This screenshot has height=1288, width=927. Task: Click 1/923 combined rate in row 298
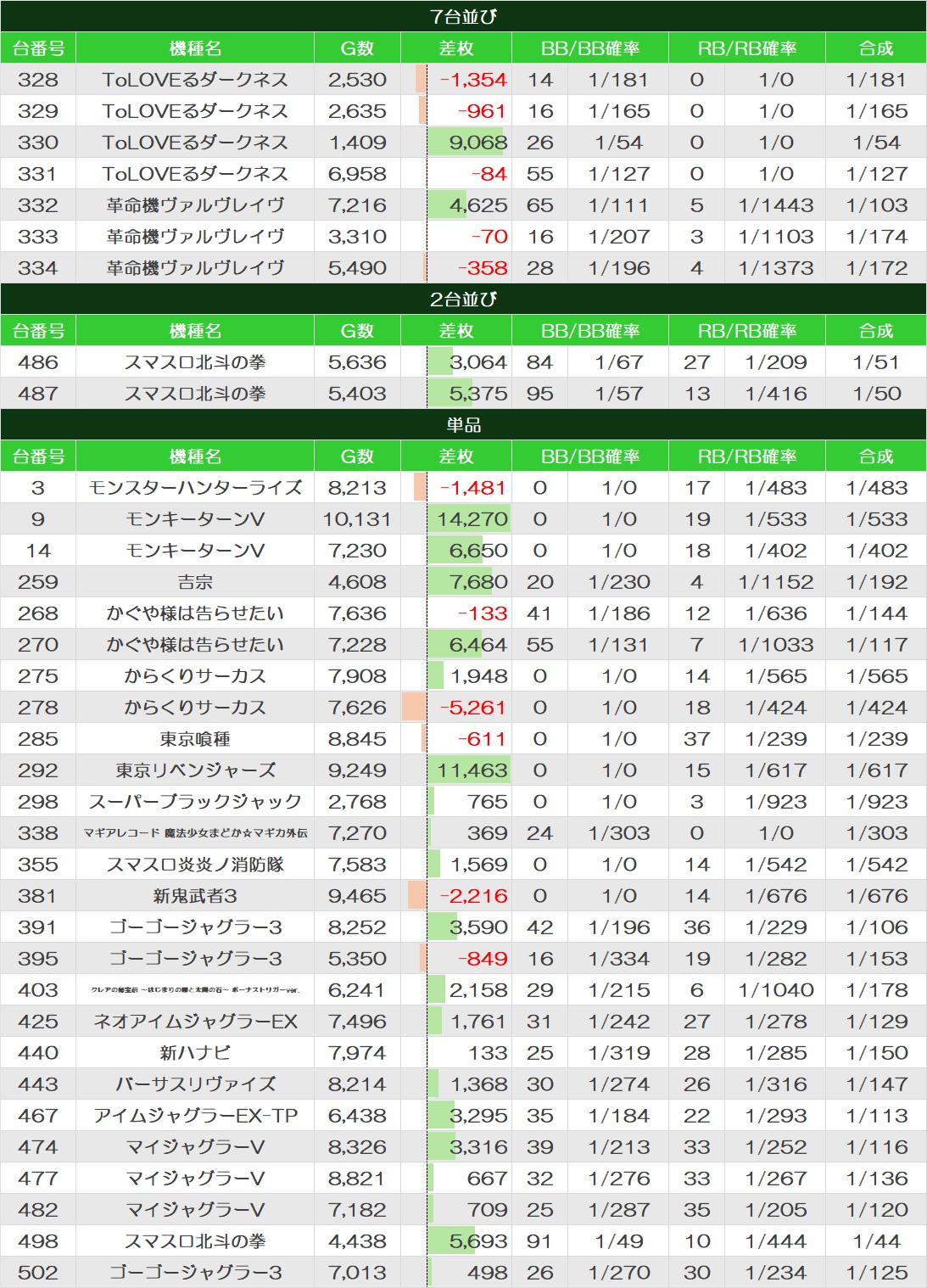pyautogui.click(x=876, y=802)
